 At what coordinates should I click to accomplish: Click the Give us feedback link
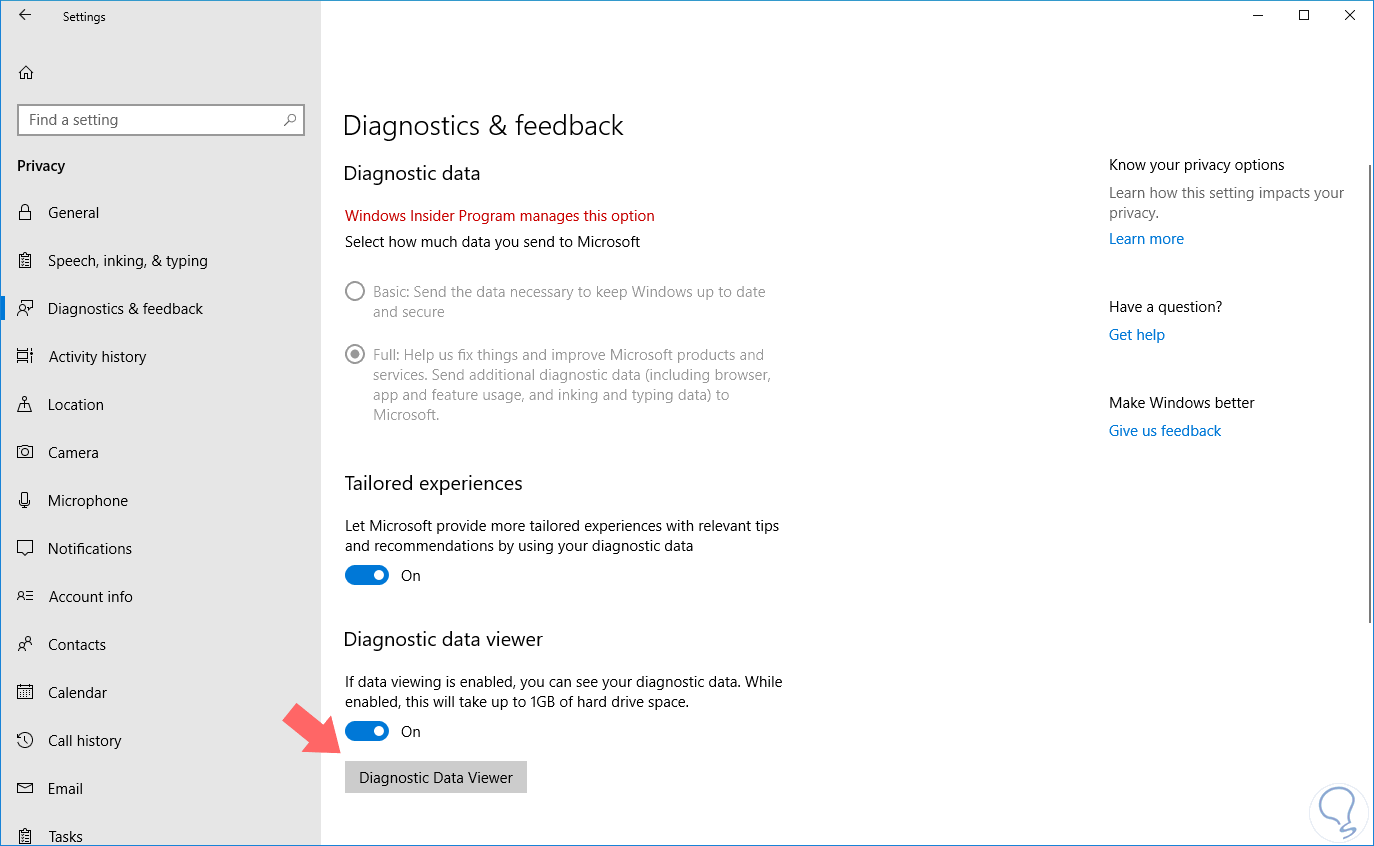click(x=1165, y=431)
